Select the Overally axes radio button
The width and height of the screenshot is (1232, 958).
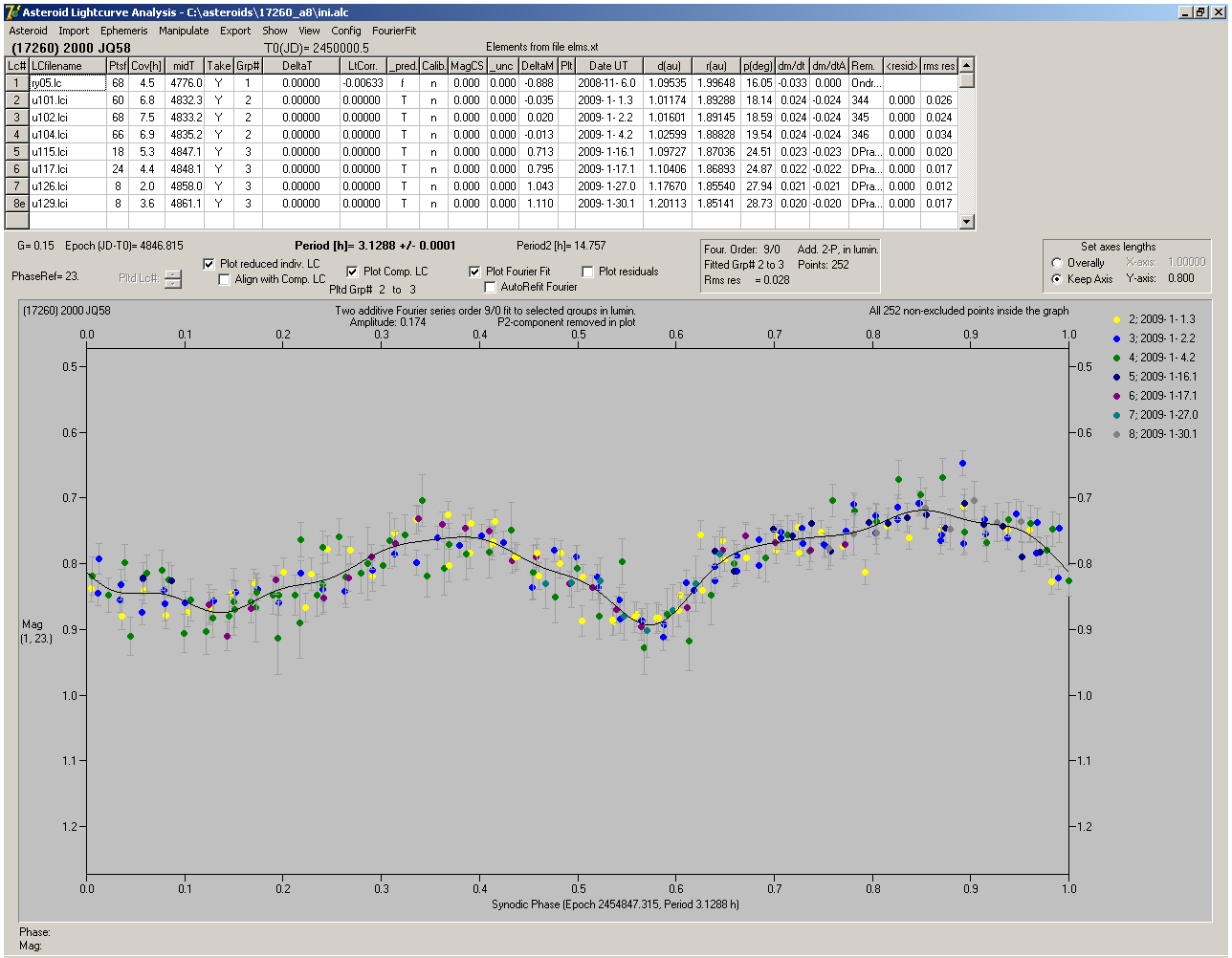pos(1057,263)
